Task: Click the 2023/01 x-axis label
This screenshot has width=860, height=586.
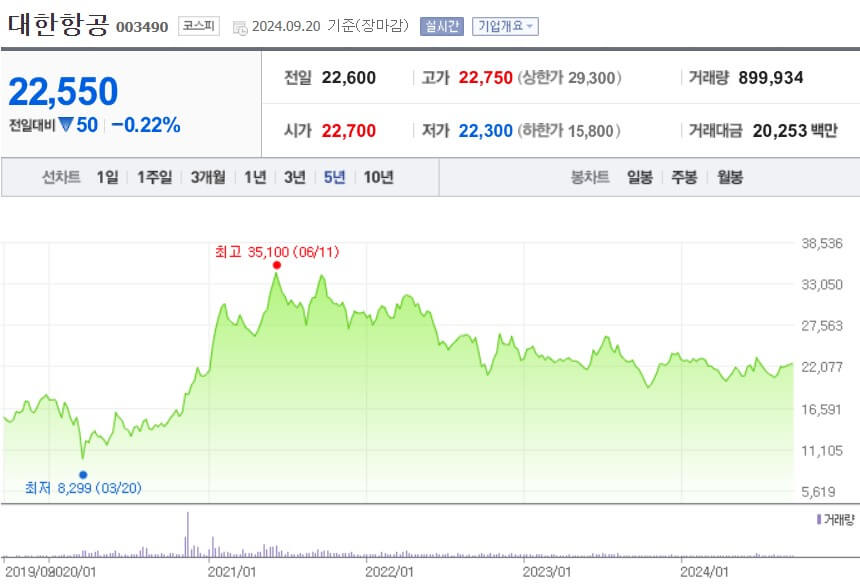Action: pos(546,572)
